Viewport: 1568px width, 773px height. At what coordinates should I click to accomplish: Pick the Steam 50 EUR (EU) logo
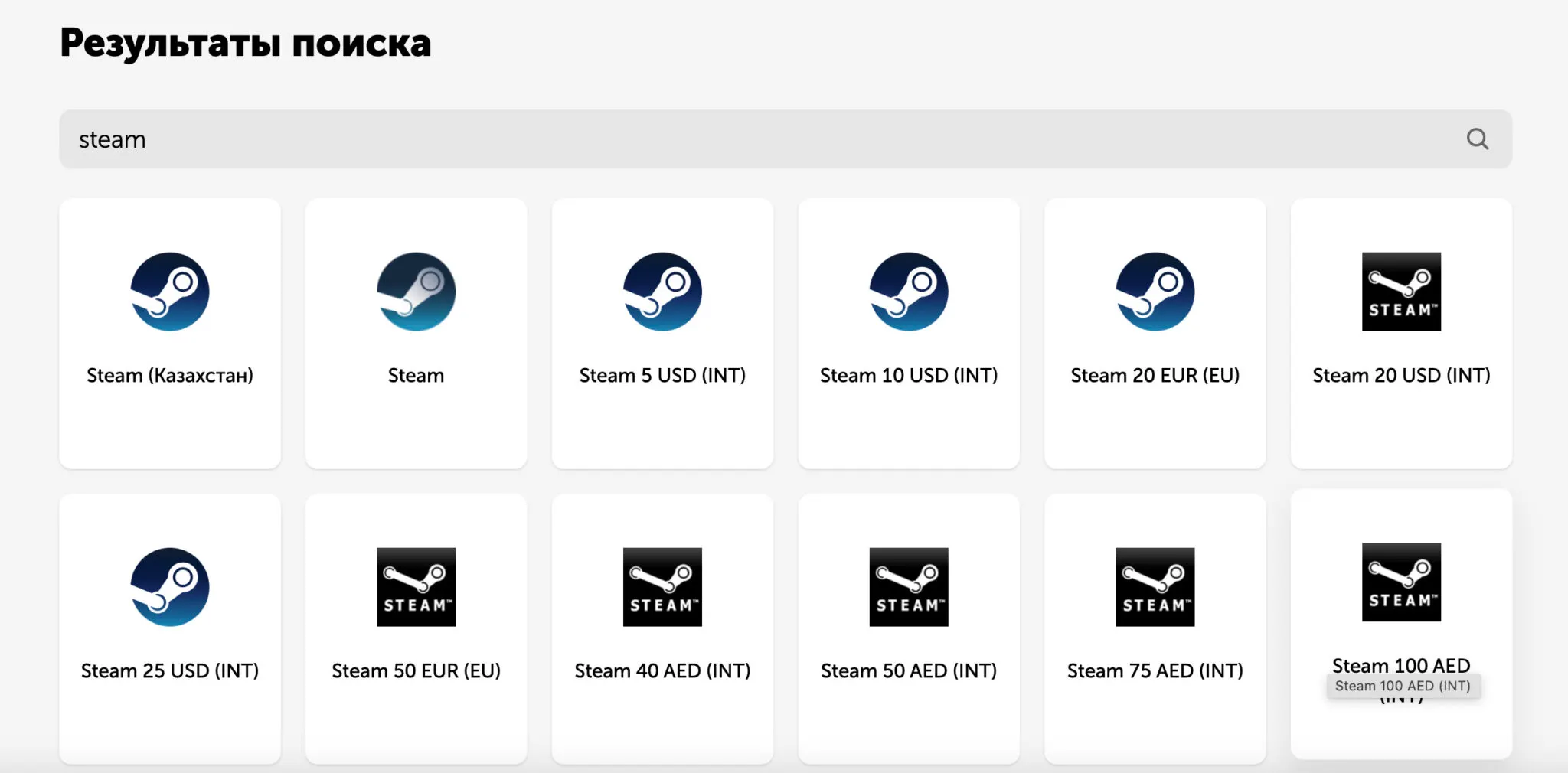(416, 587)
